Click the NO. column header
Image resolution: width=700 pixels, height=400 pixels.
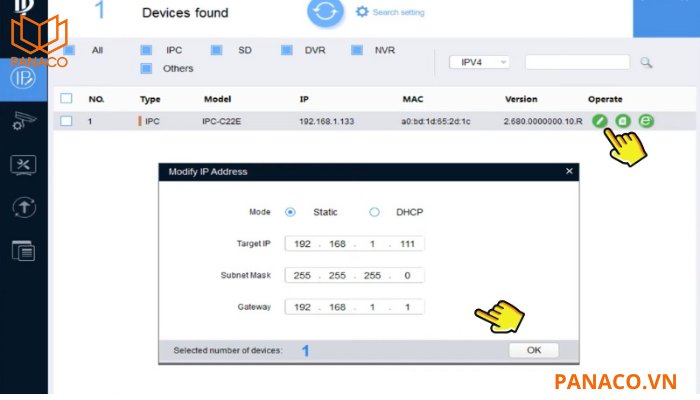point(96,99)
